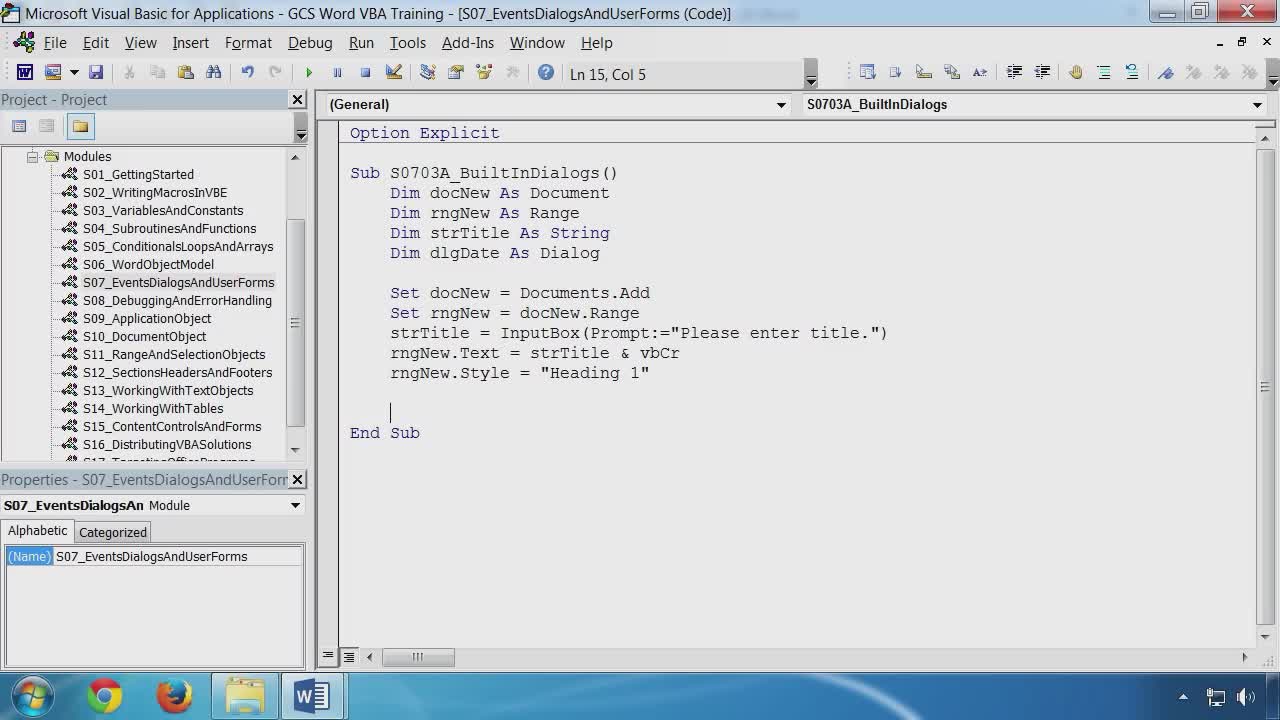The image size is (1280, 720).
Task: Open Object Browser toolbar icon
Action: click(484, 72)
